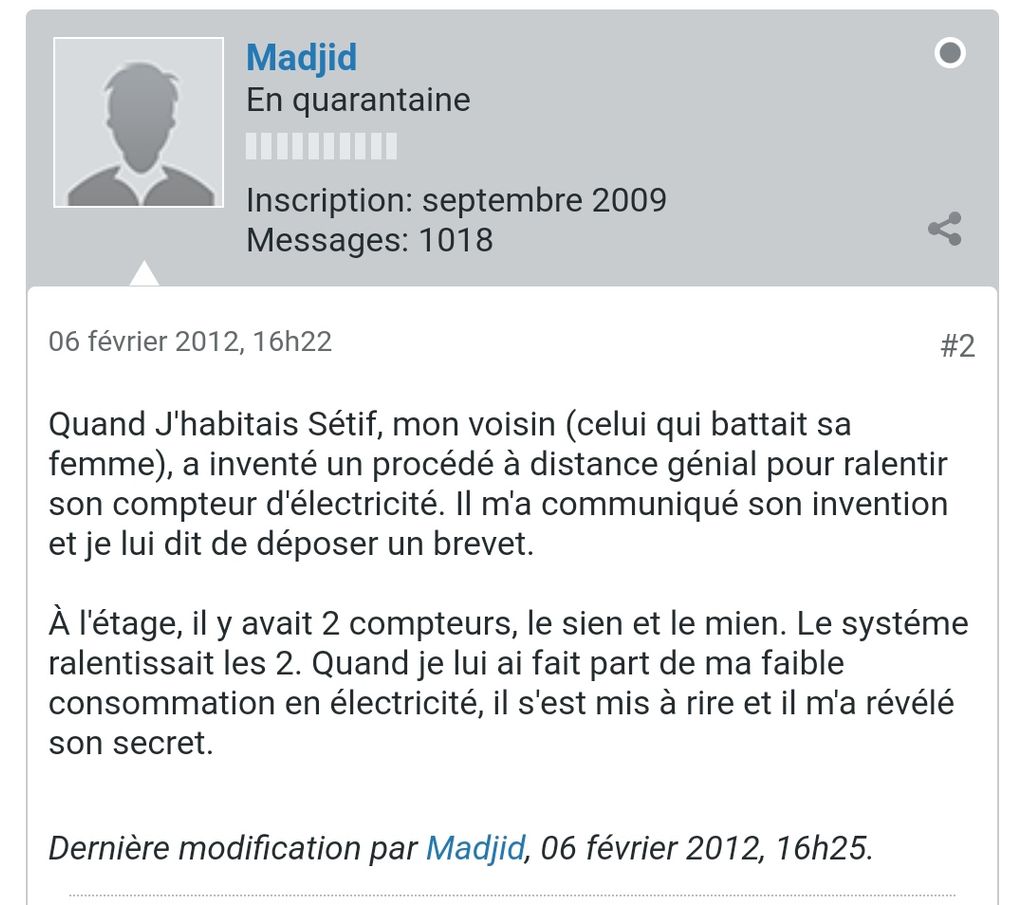Click the second paragraph starting 'À l'étage'
1024x905 pixels.
point(508,683)
